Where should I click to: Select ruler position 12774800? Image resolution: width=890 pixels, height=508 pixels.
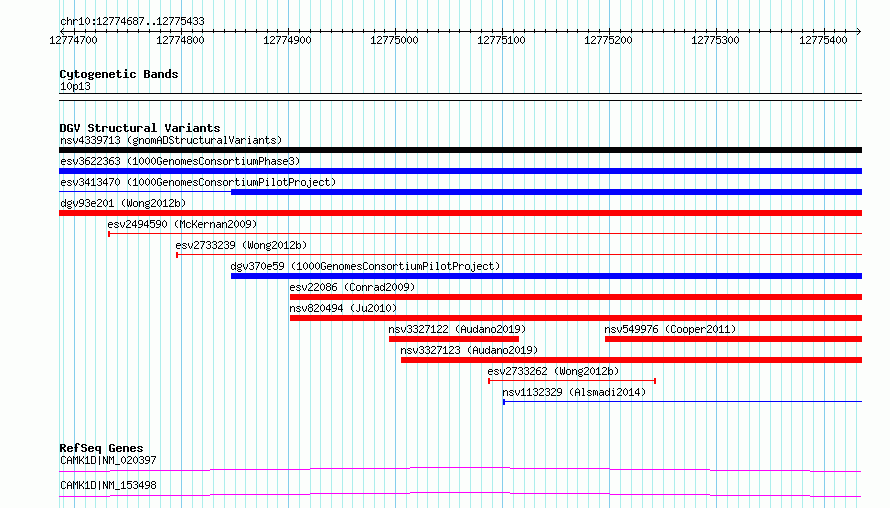pos(180,40)
